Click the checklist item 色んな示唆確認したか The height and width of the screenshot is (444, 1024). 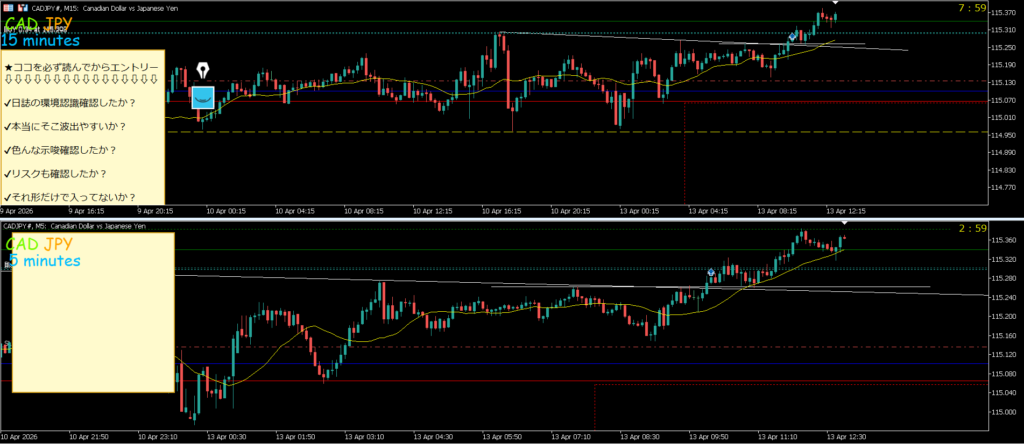pyautogui.click(x=60, y=150)
